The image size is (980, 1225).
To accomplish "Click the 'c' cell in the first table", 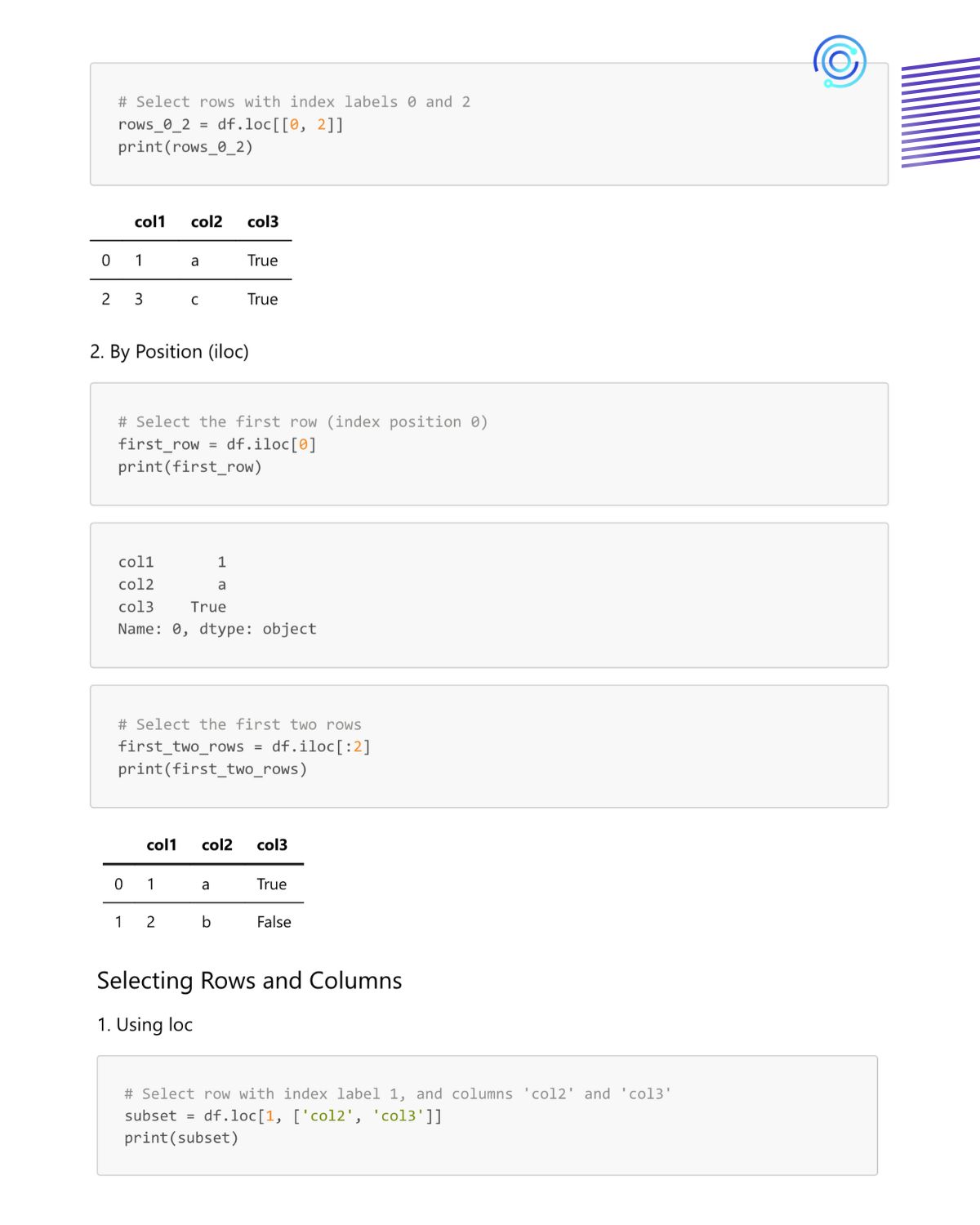I will pyautogui.click(x=194, y=300).
